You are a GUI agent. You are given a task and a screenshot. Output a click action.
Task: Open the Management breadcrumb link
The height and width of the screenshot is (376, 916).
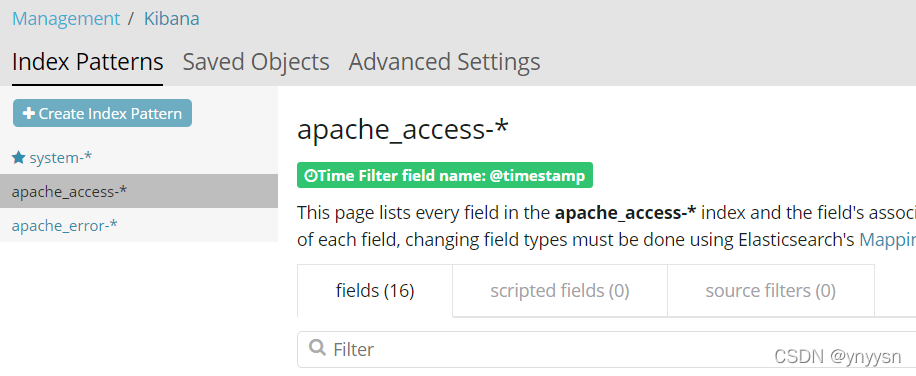coord(66,19)
